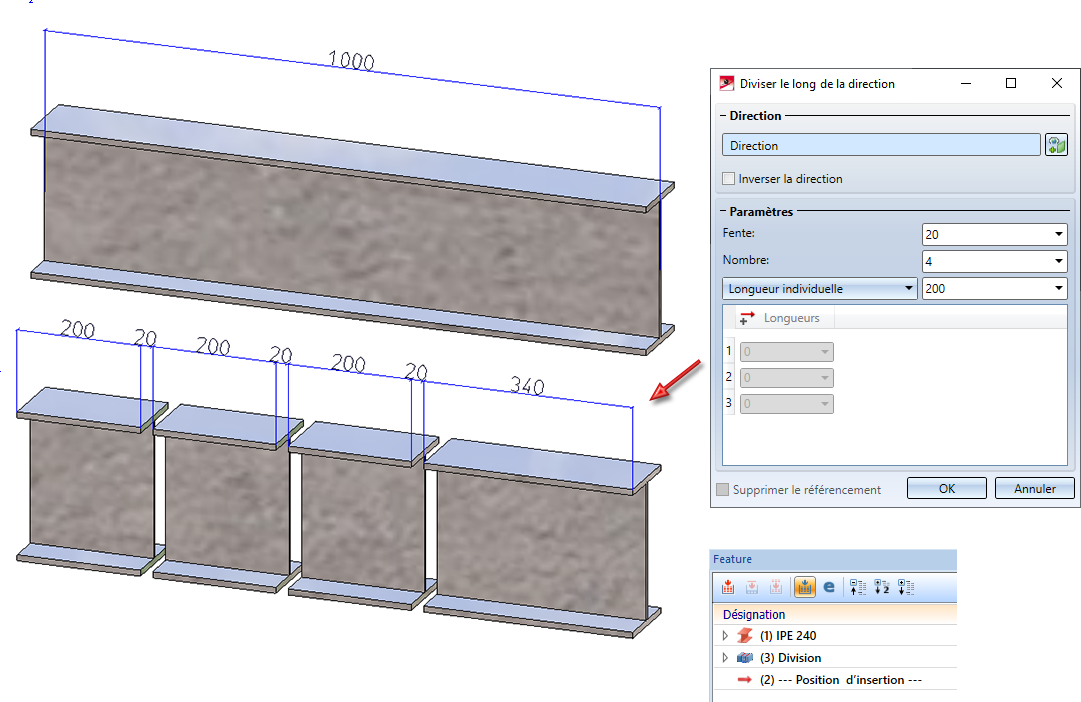
Task: Click the 340 dimension text on lower beam
Action: (x=527, y=385)
